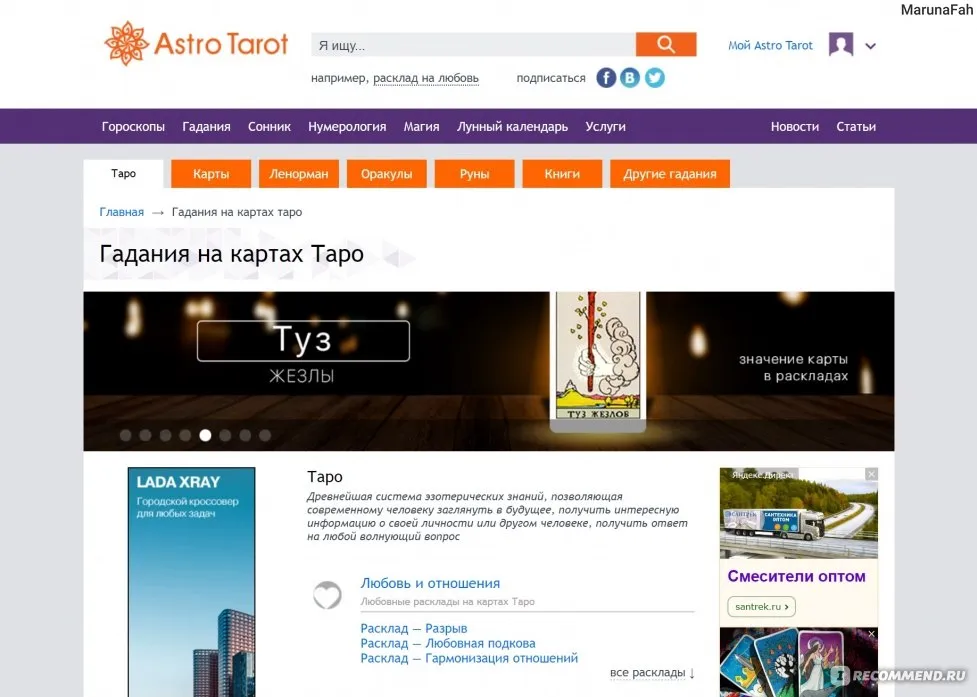Close the tarot cards ad below

(x=871, y=633)
